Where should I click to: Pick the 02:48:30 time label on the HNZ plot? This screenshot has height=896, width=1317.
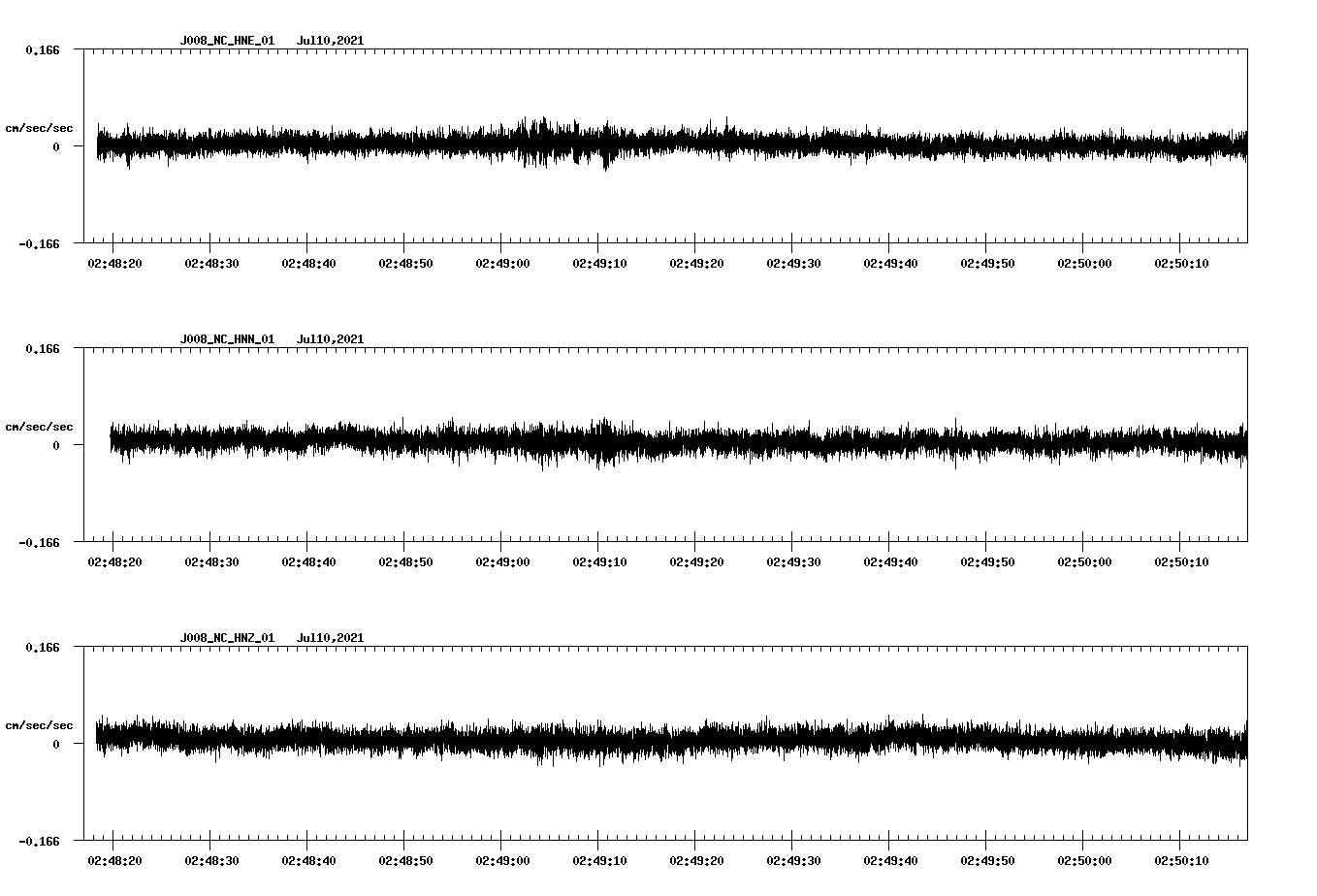(211, 860)
